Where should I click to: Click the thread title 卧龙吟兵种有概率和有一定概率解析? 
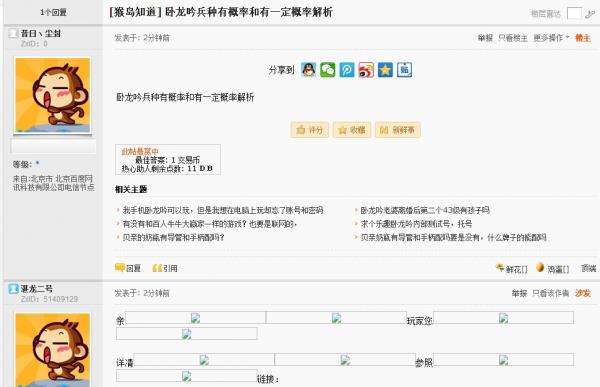(249, 12)
